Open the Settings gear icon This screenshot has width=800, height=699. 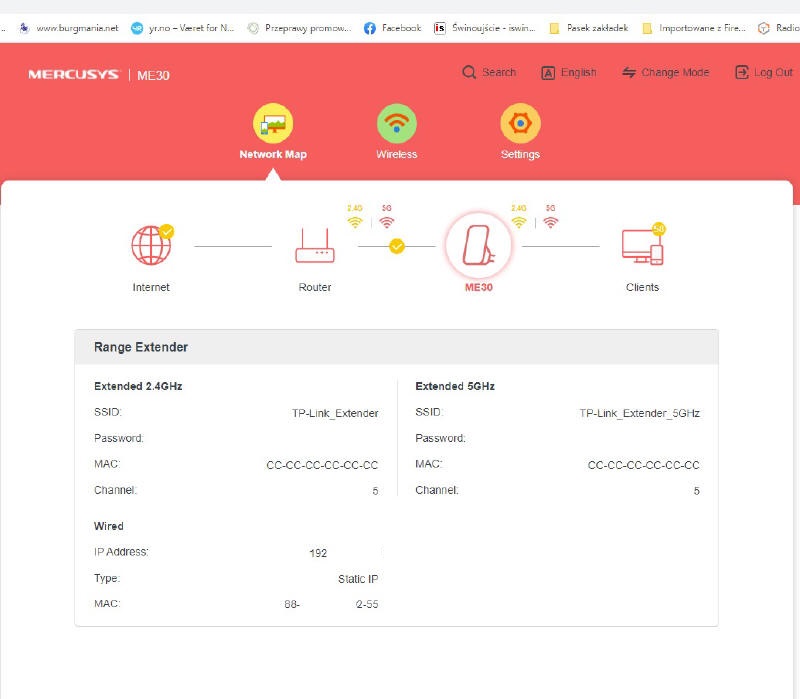pos(520,123)
